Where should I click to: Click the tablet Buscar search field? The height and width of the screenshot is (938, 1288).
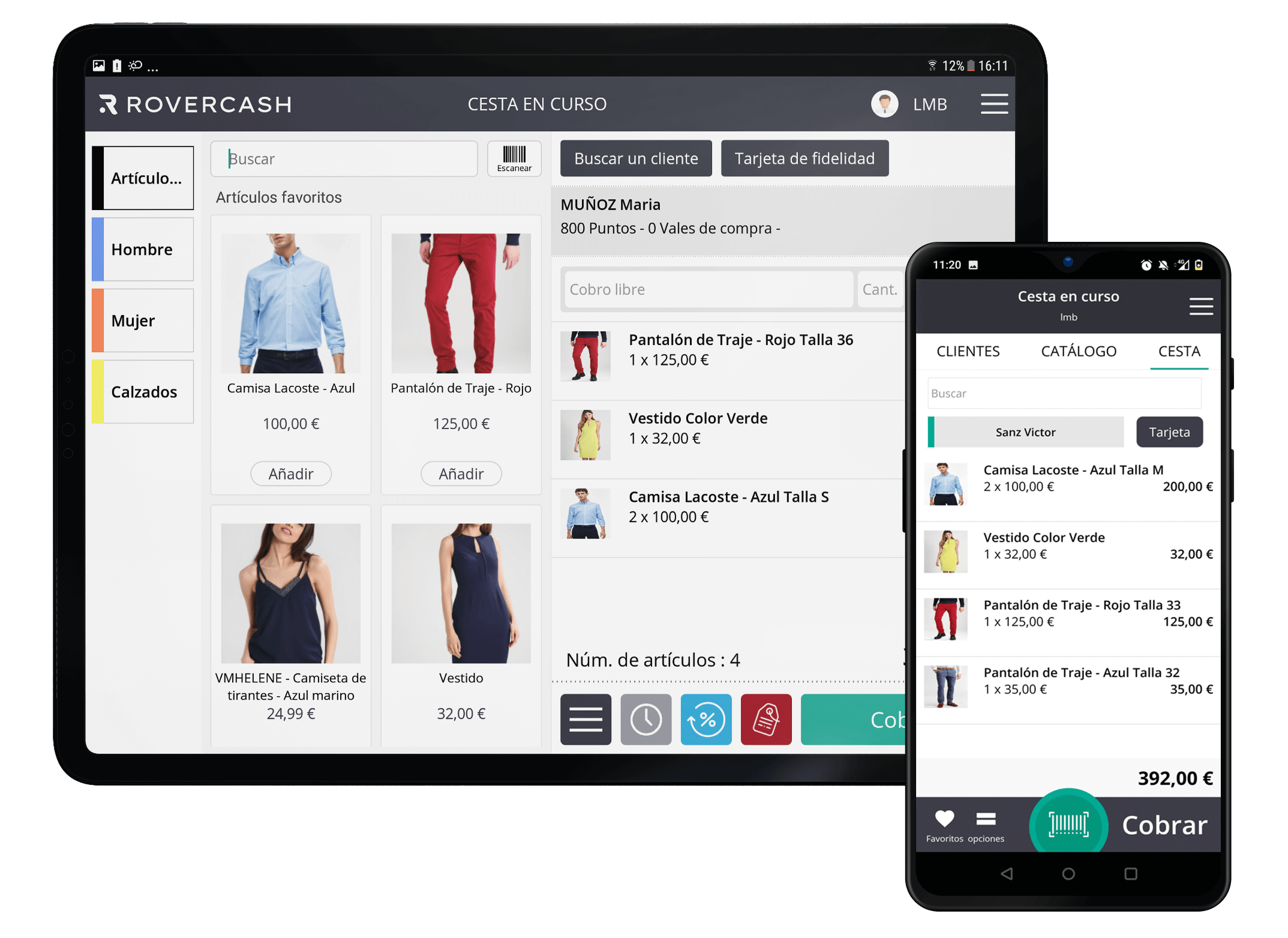pyautogui.click(x=344, y=158)
